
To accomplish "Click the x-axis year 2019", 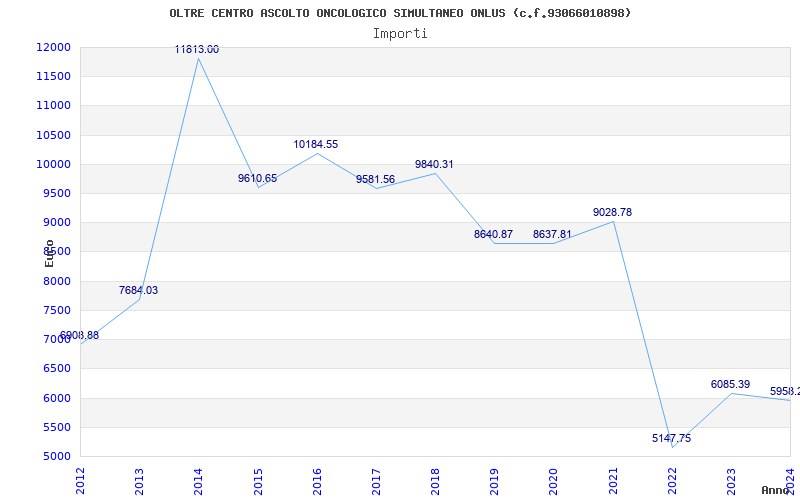I will click(494, 482).
